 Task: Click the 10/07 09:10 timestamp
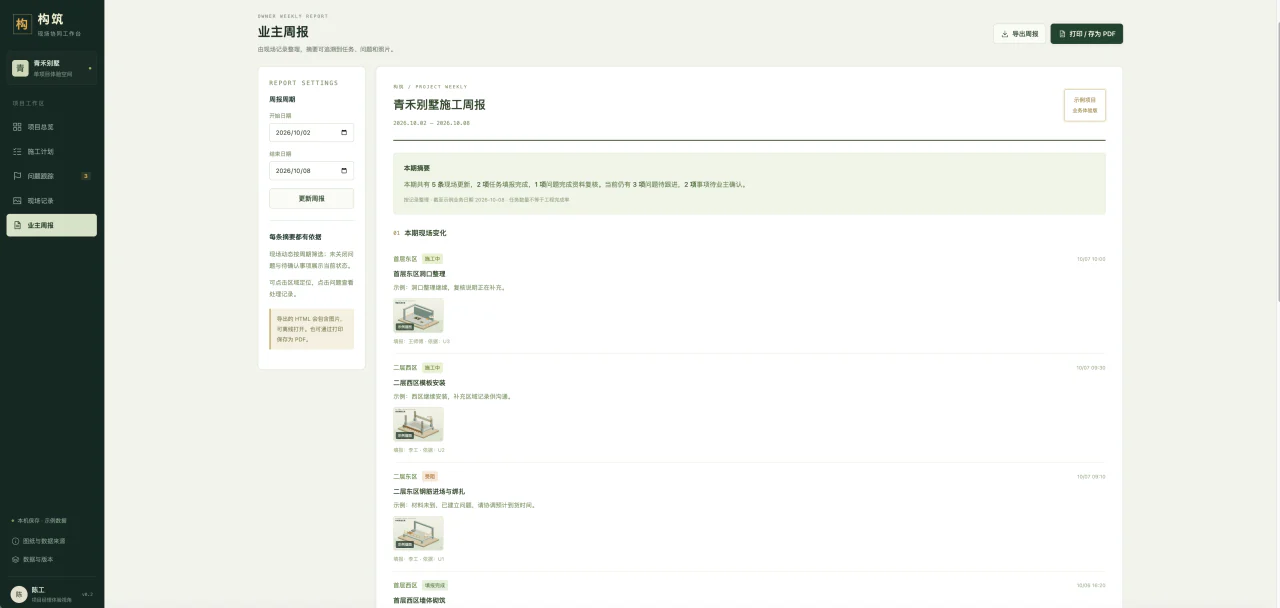point(1091,476)
